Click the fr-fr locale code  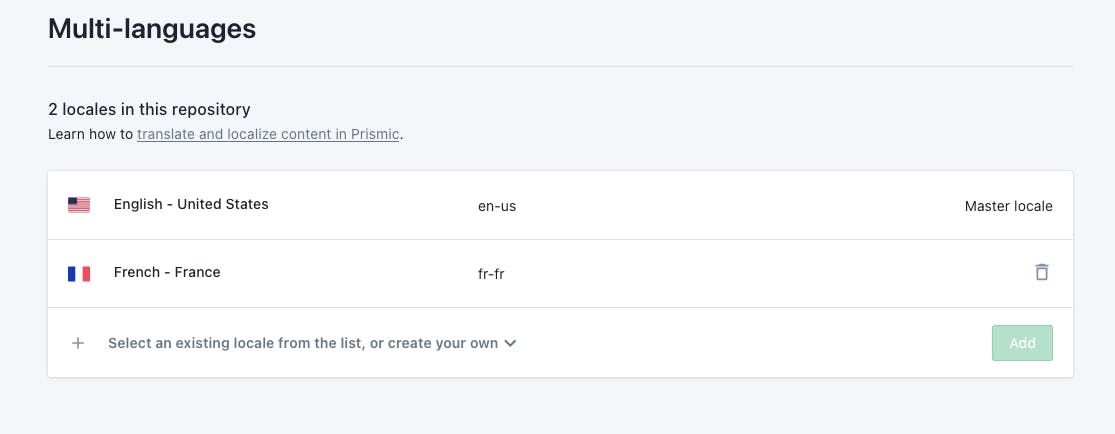tap(490, 274)
